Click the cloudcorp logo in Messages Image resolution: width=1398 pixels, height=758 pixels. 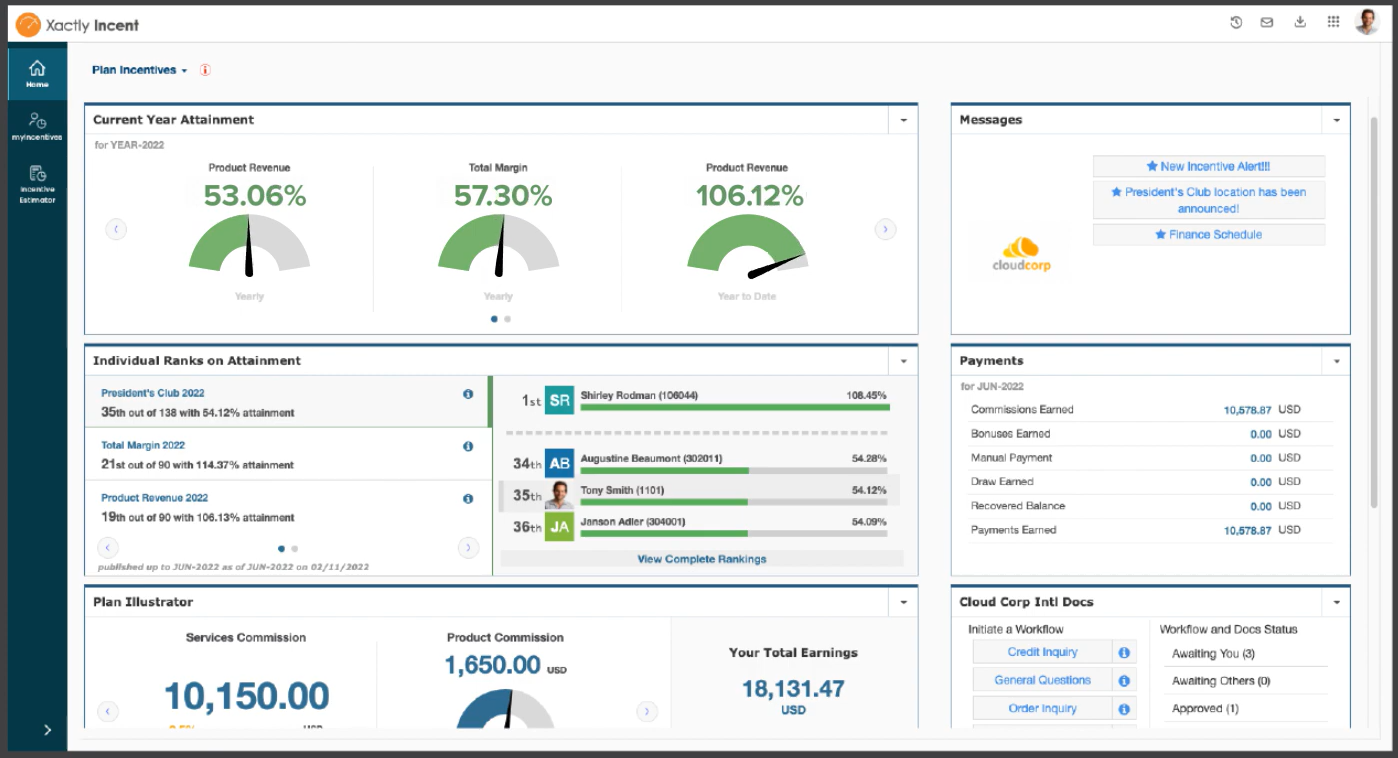click(x=1021, y=254)
